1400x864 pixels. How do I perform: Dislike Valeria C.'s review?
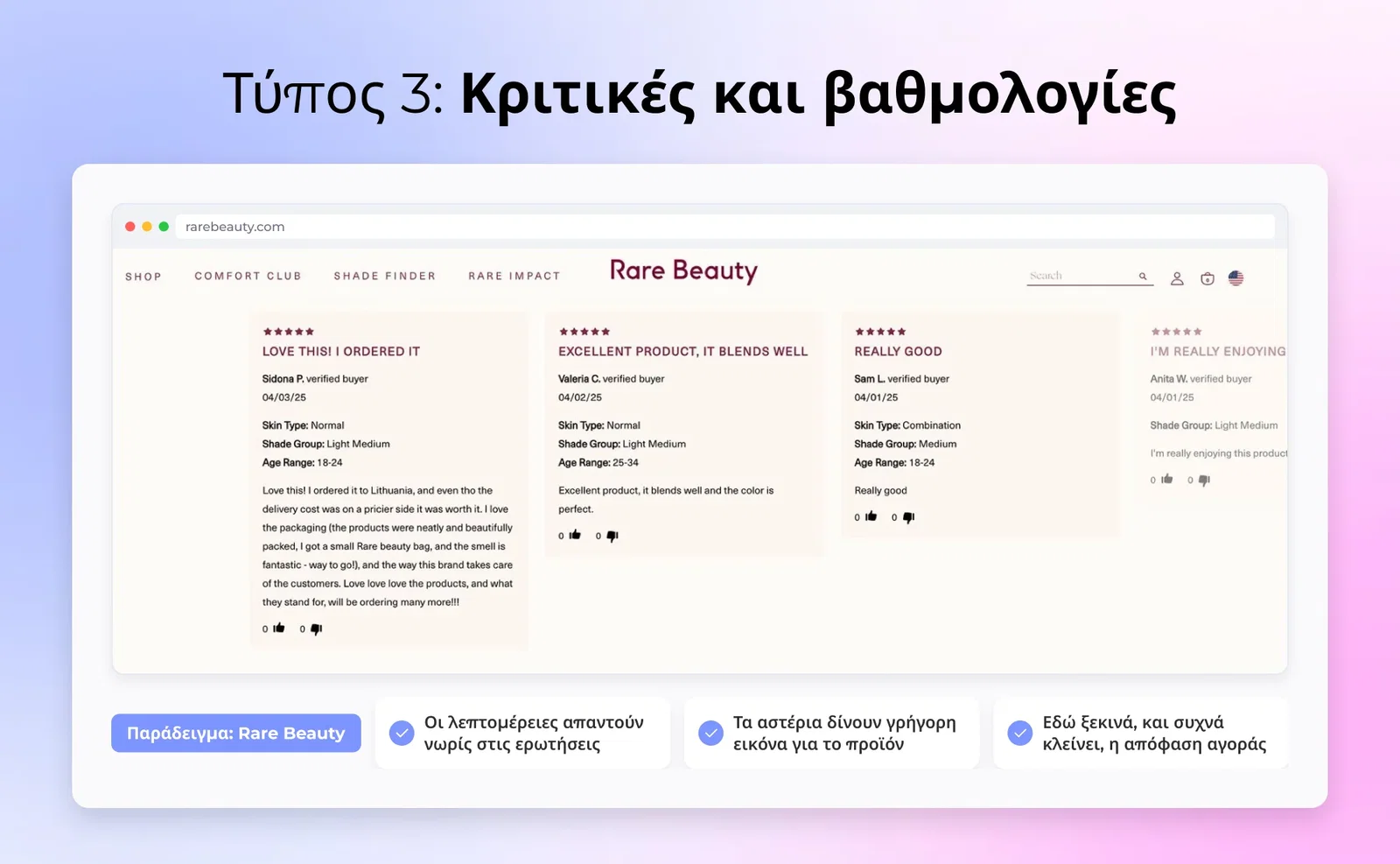612,536
